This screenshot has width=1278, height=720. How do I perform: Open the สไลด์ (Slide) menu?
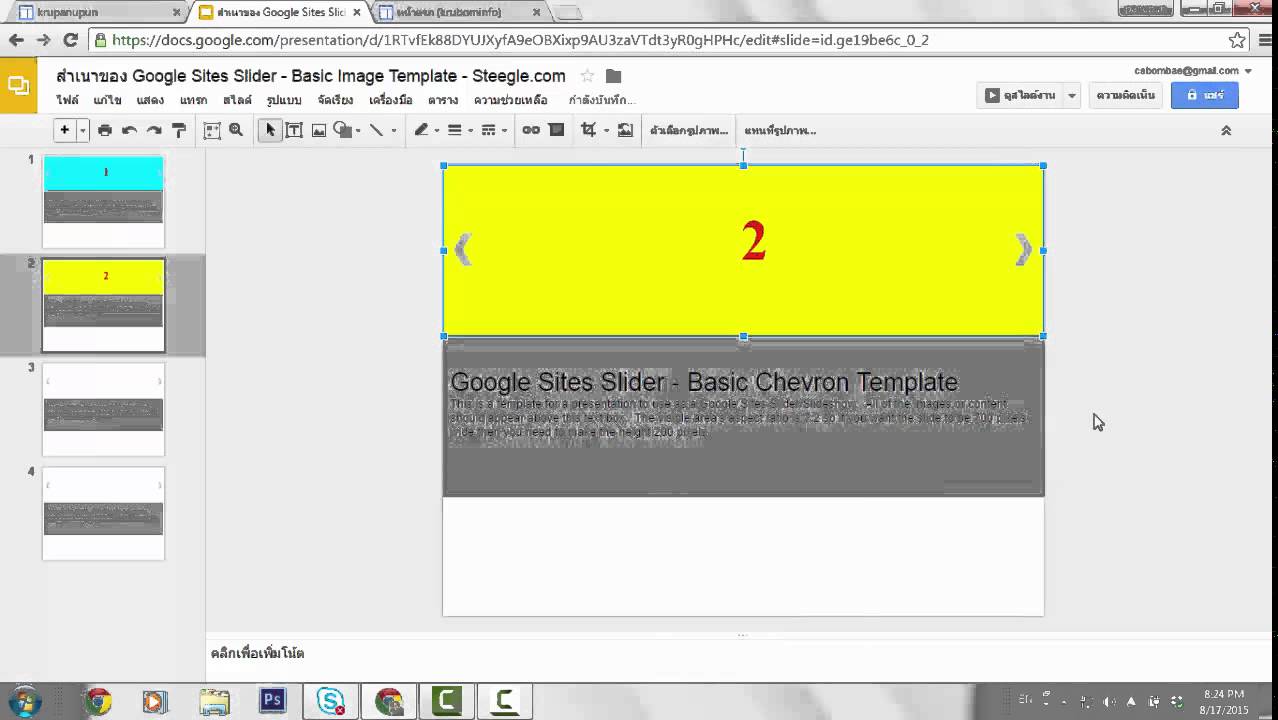point(237,100)
